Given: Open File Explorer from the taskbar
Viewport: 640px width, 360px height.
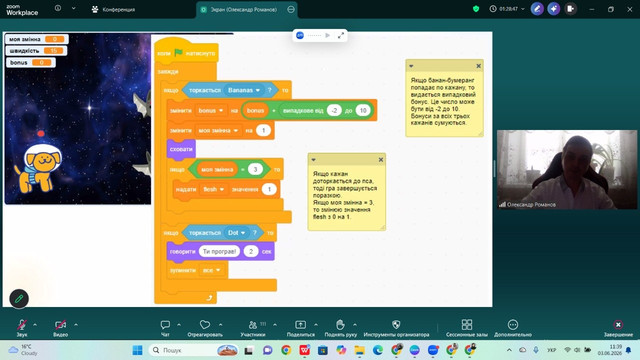Looking at the screenshot, I should (359, 350).
